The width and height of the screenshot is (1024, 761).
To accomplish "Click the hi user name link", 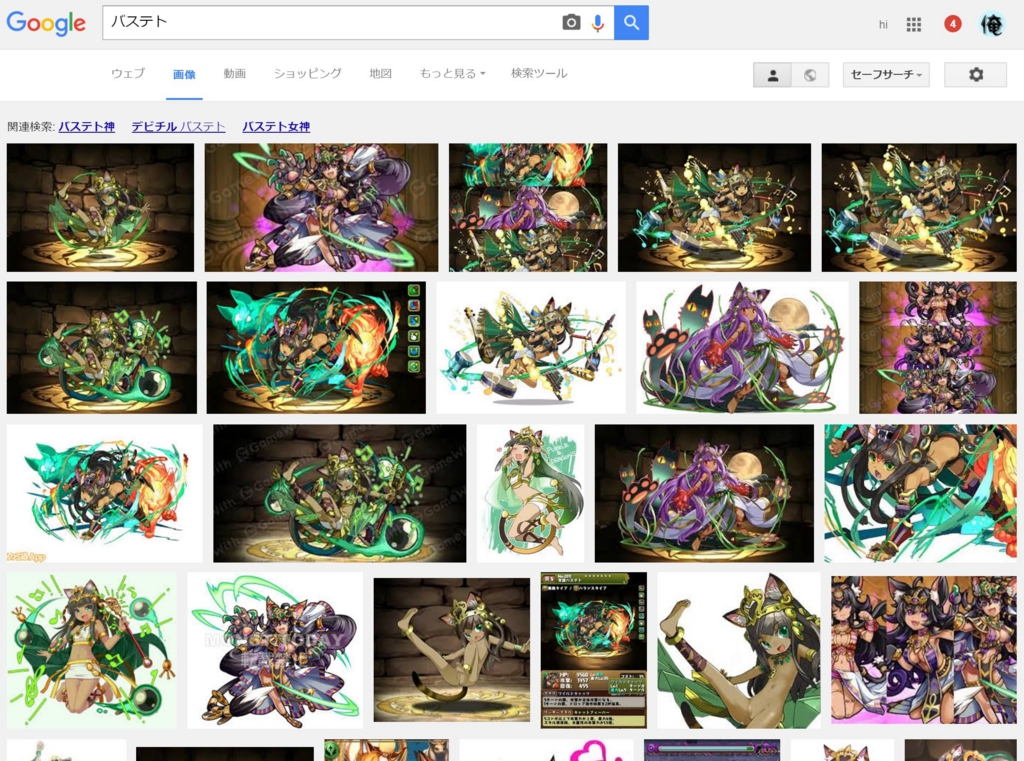I will point(883,25).
